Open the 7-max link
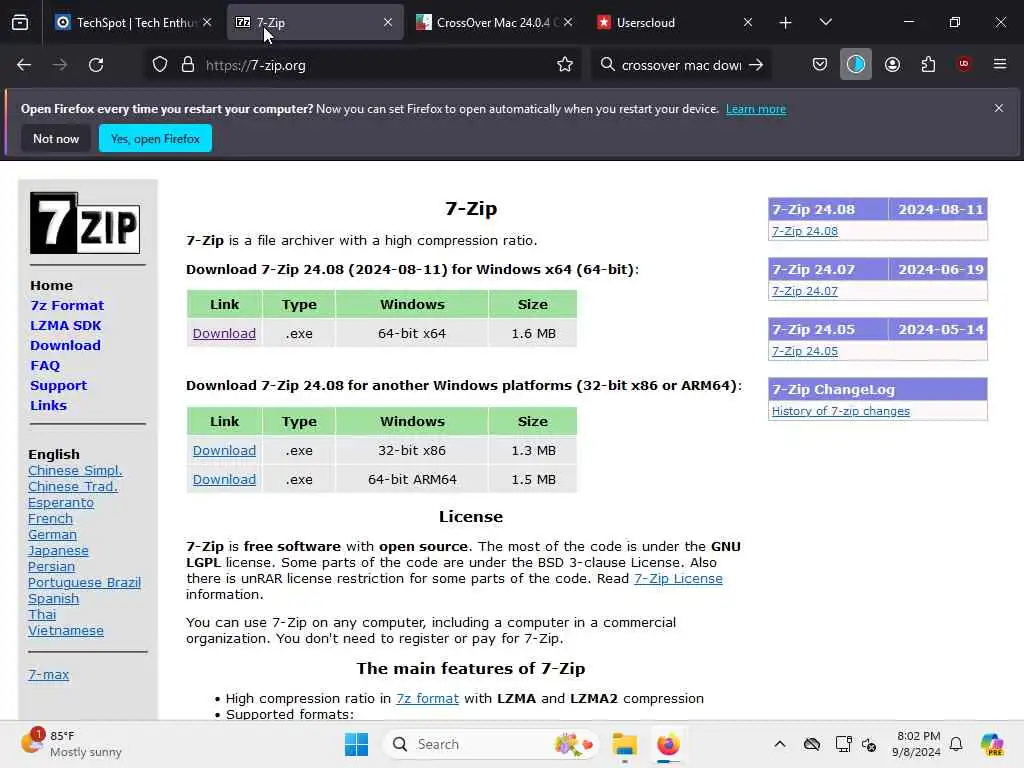Viewport: 1024px width, 768px height. pyautogui.click(x=48, y=675)
